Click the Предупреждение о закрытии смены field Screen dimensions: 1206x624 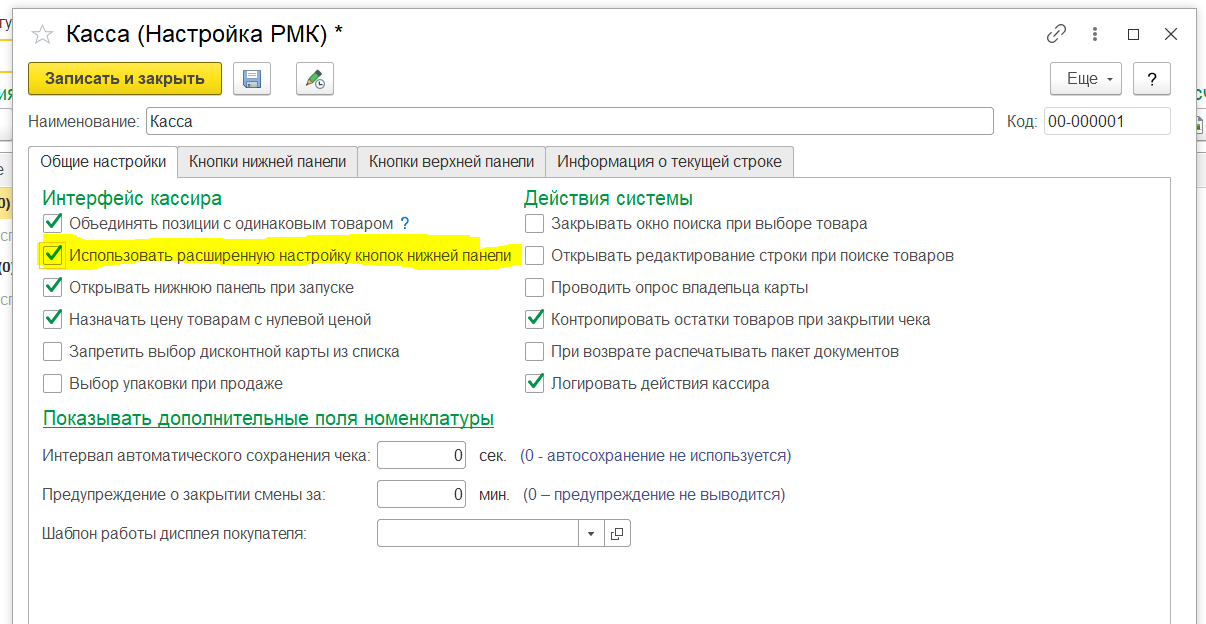pyautogui.click(x=423, y=494)
